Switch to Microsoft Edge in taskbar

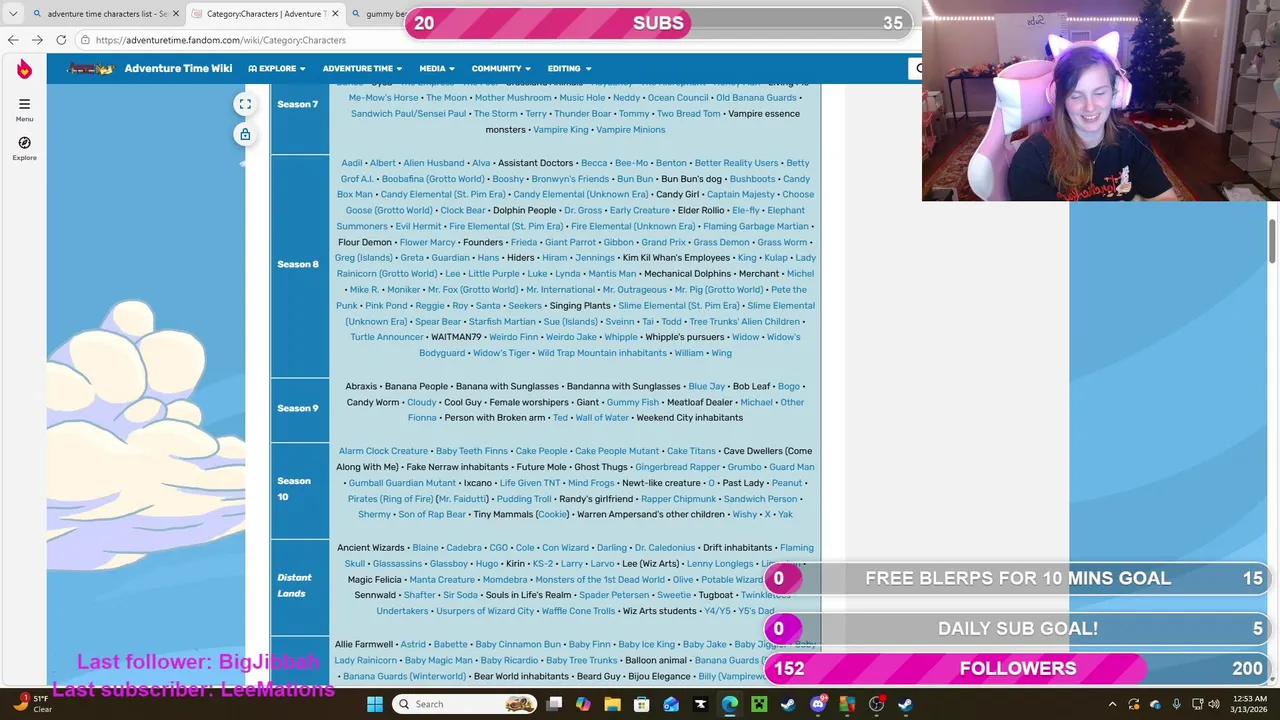click(x=730, y=704)
